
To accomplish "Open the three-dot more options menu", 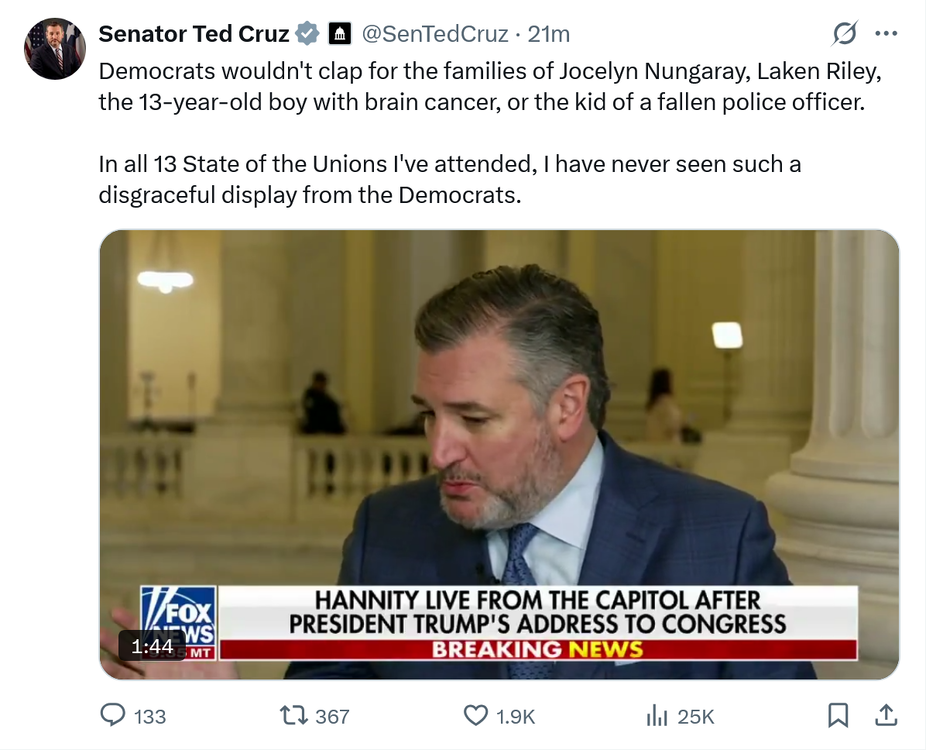I will pyautogui.click(x=886, y=34).
